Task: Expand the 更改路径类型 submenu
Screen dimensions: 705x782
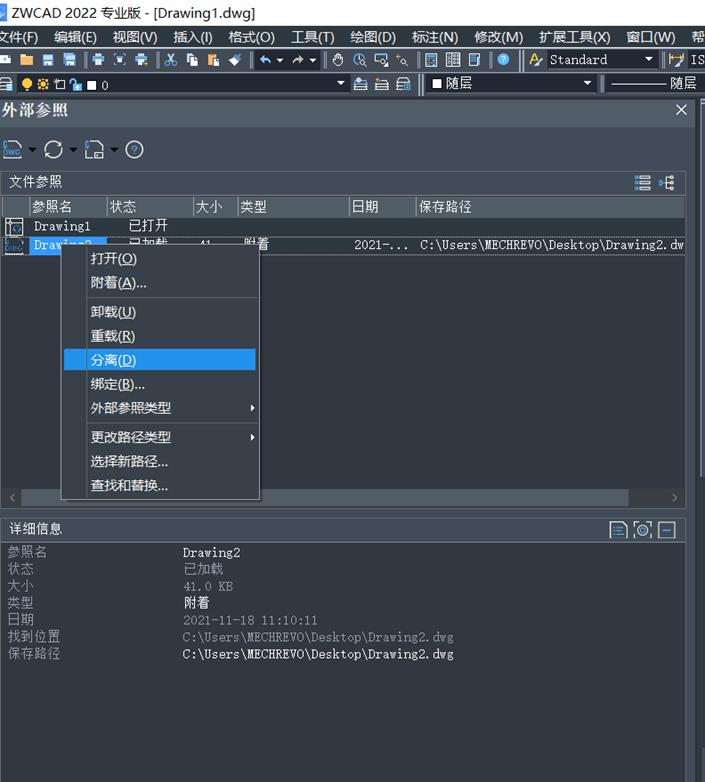Action: coord(160,437)
